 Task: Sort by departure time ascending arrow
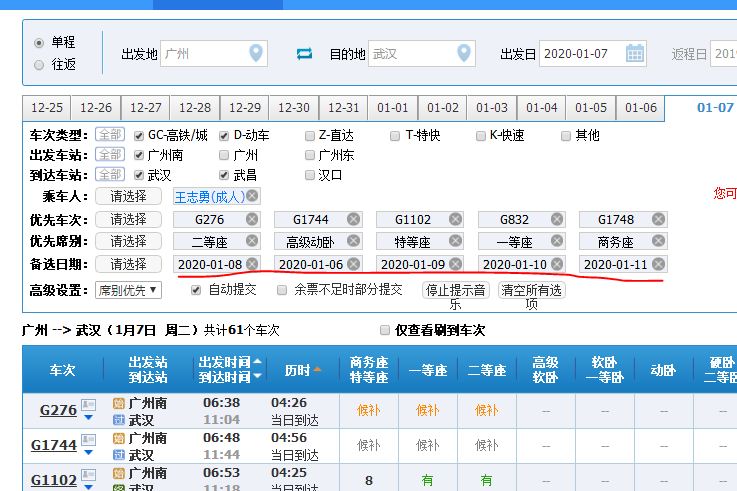point(257,362)
